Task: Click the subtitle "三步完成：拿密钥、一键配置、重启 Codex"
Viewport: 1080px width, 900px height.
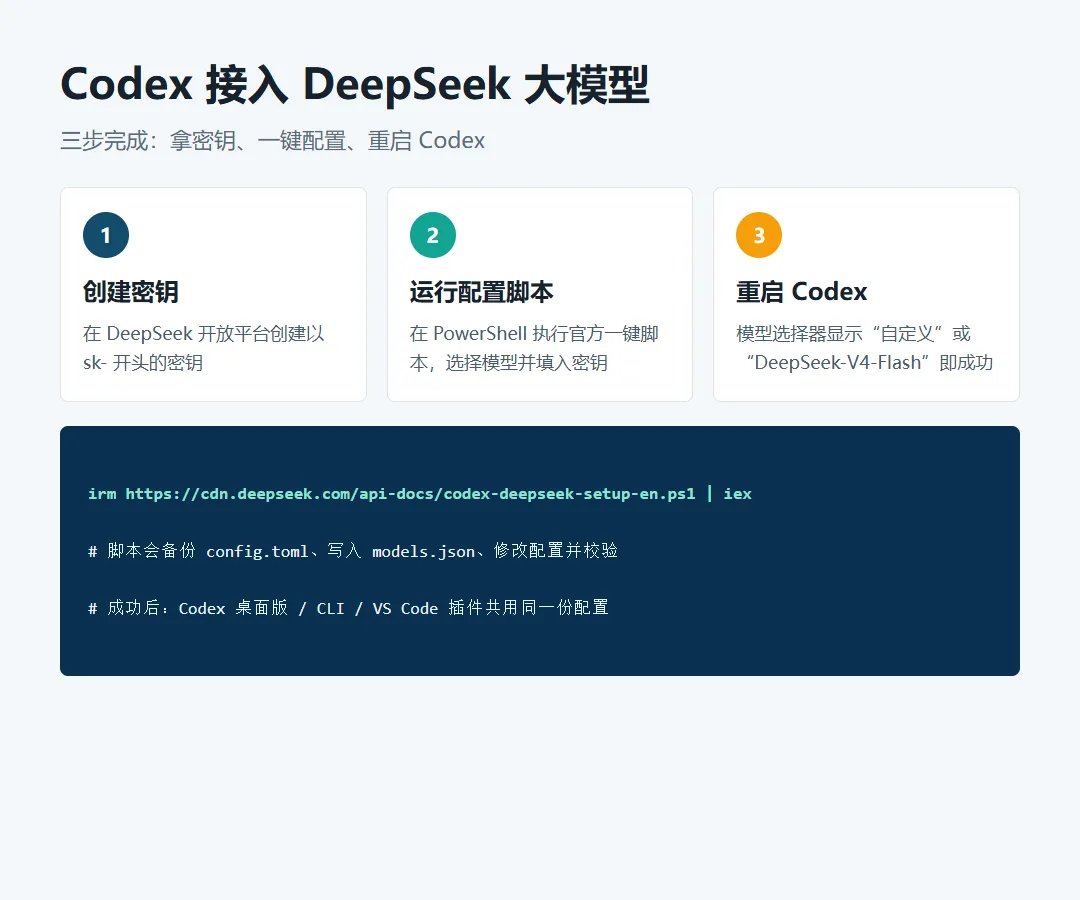Action: point(273,140)
